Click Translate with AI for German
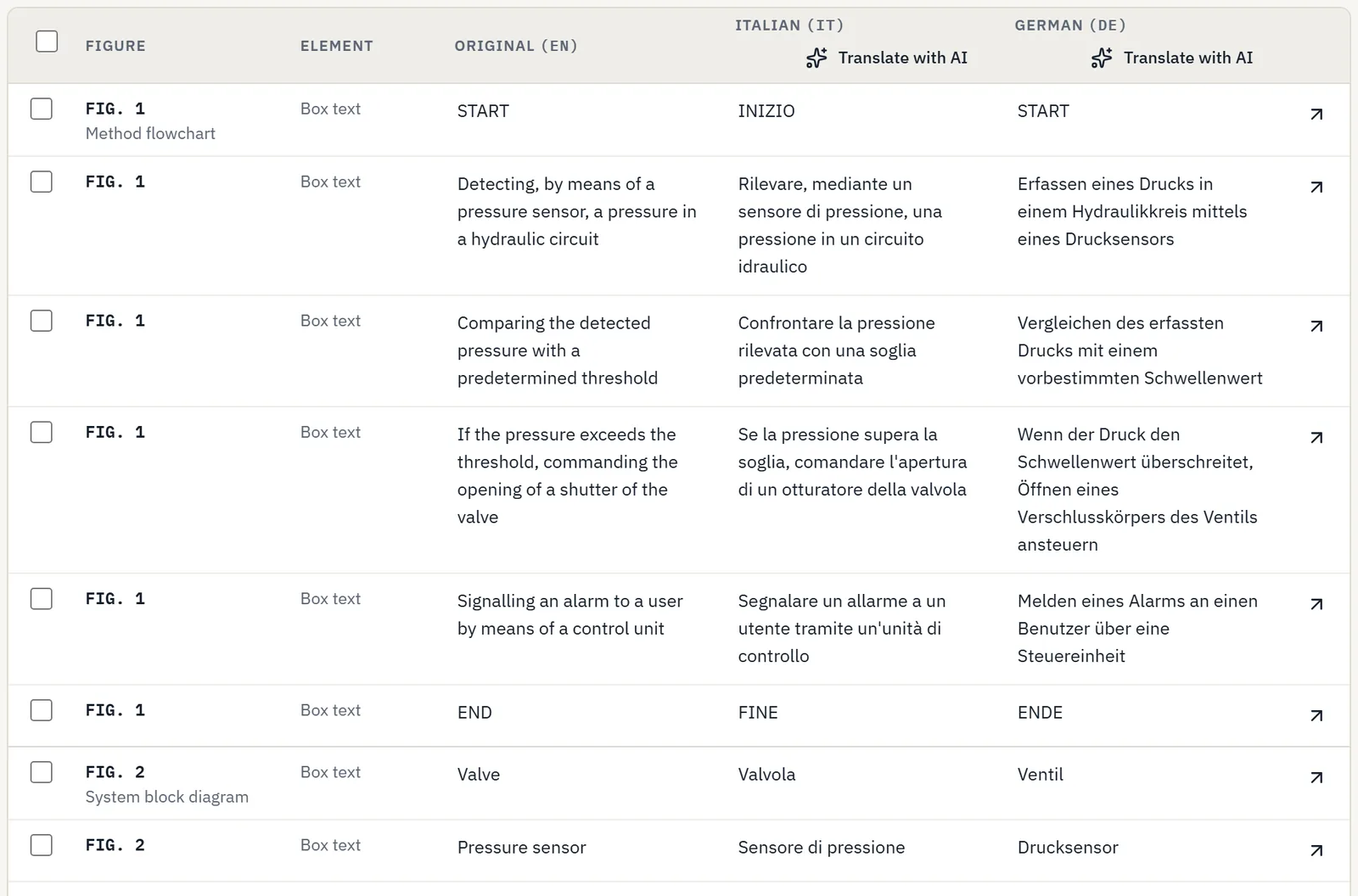 tap(1172, 58)
